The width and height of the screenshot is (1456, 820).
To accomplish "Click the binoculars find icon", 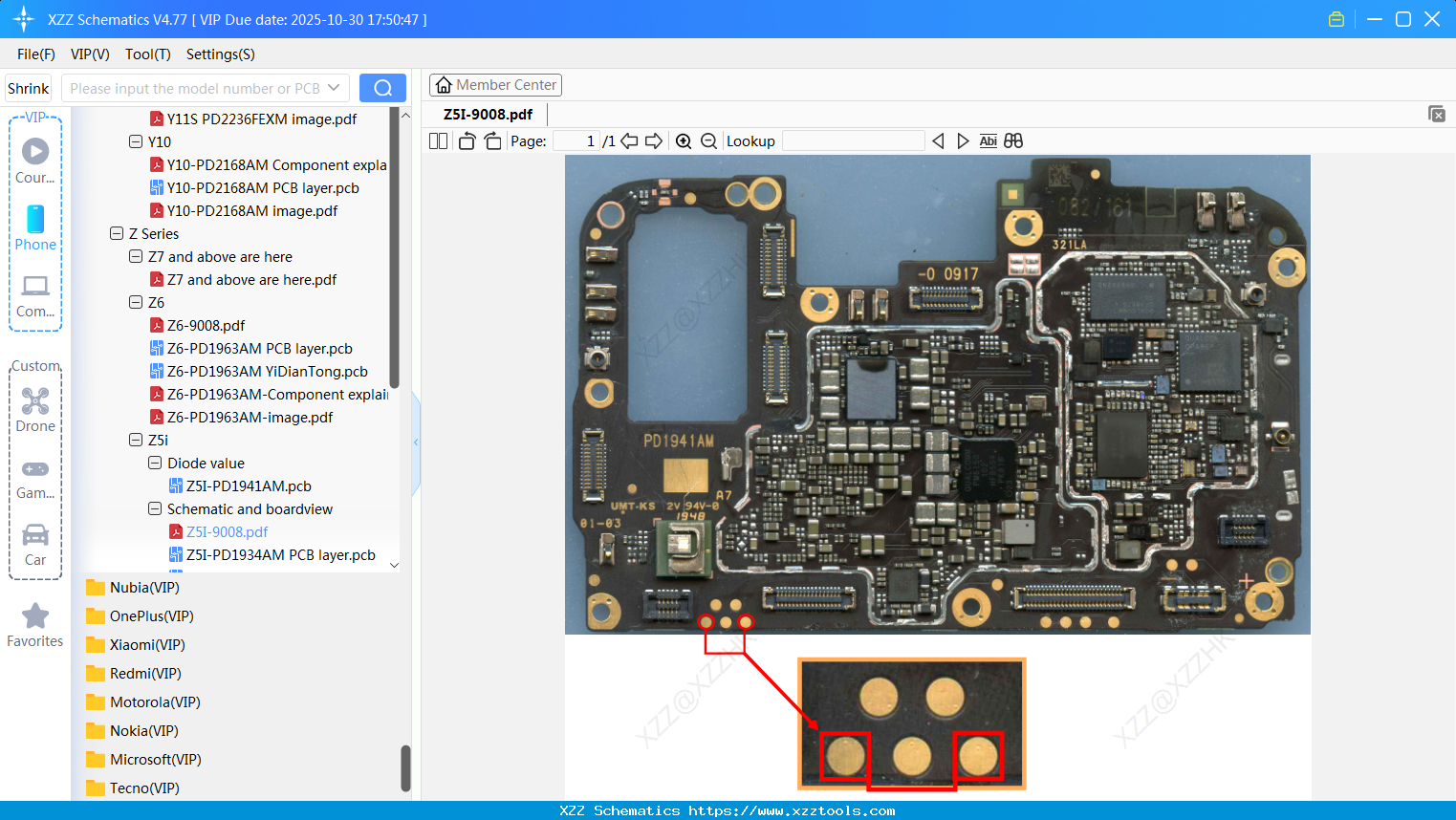I will pyautogui.click(x=1013, y=140).
